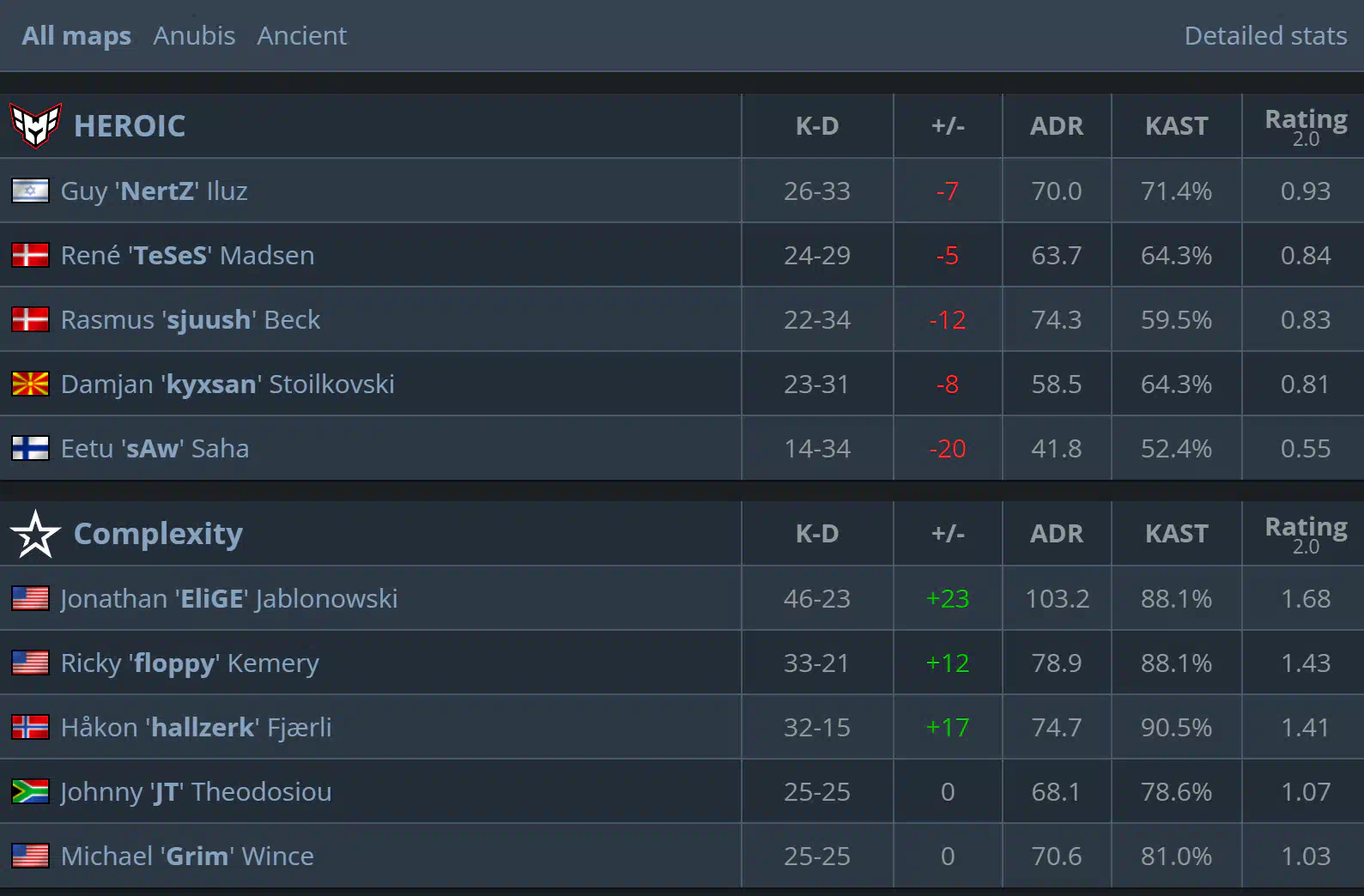1364x896 pixels.
Task: Open the Complexity team name link
Action: click(x=158, y=534)
